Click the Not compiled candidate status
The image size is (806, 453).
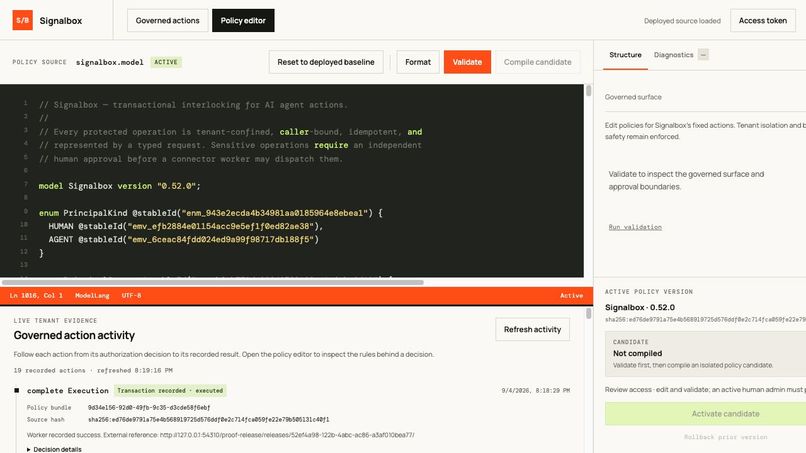coord(637,353)
